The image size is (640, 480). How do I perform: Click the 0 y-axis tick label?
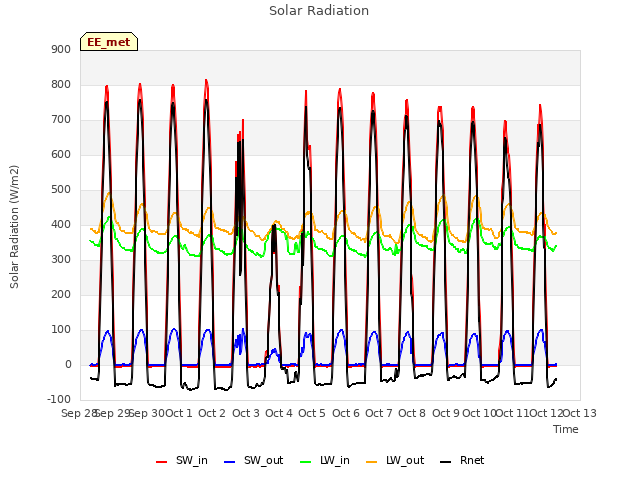tap(68, 364)
